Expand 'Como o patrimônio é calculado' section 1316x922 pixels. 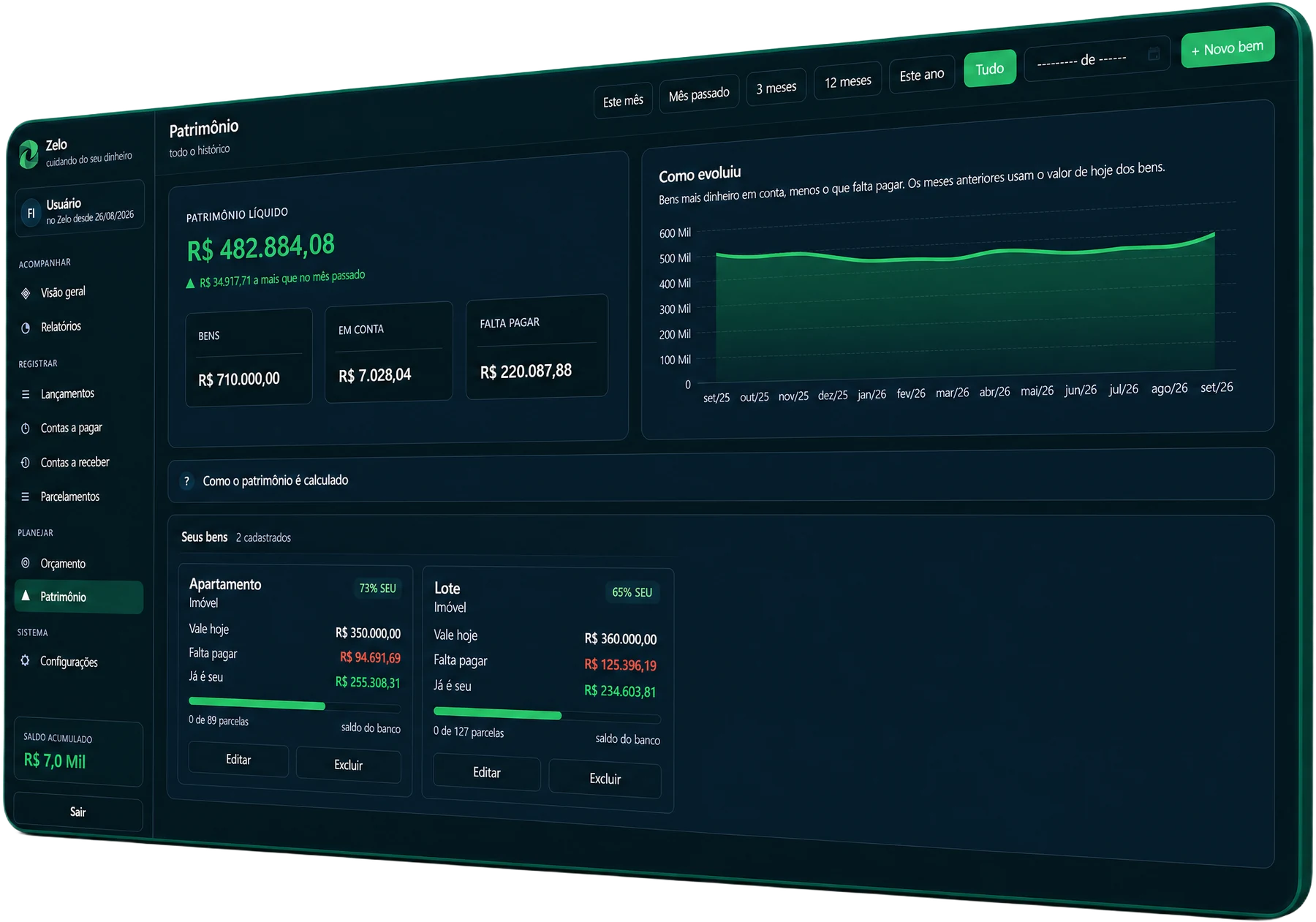click(x=720, y=475)
